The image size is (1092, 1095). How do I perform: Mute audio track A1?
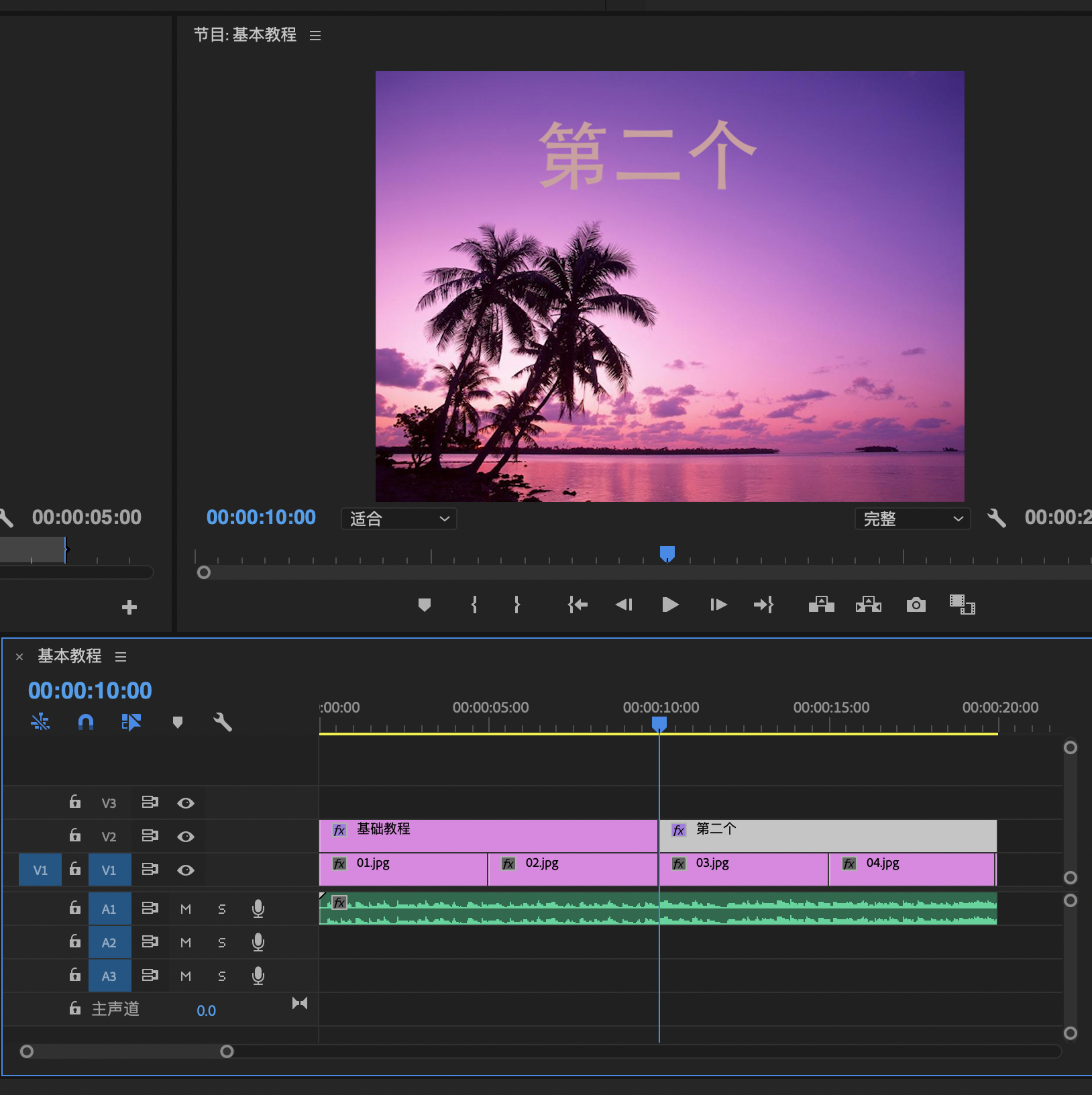point(186,909)
